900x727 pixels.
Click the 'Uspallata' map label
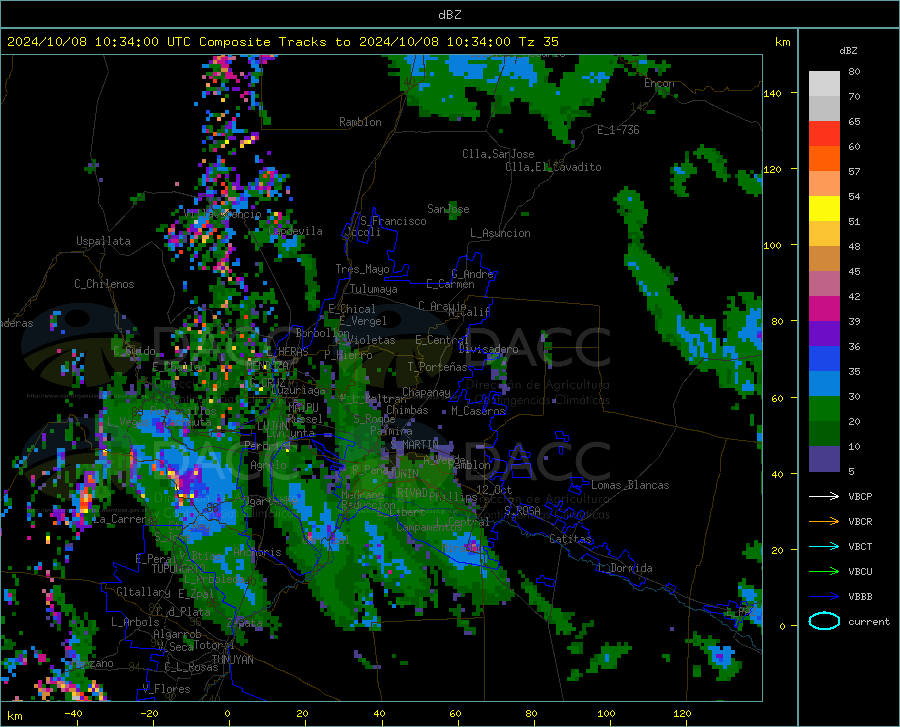(x=103, y=241)
